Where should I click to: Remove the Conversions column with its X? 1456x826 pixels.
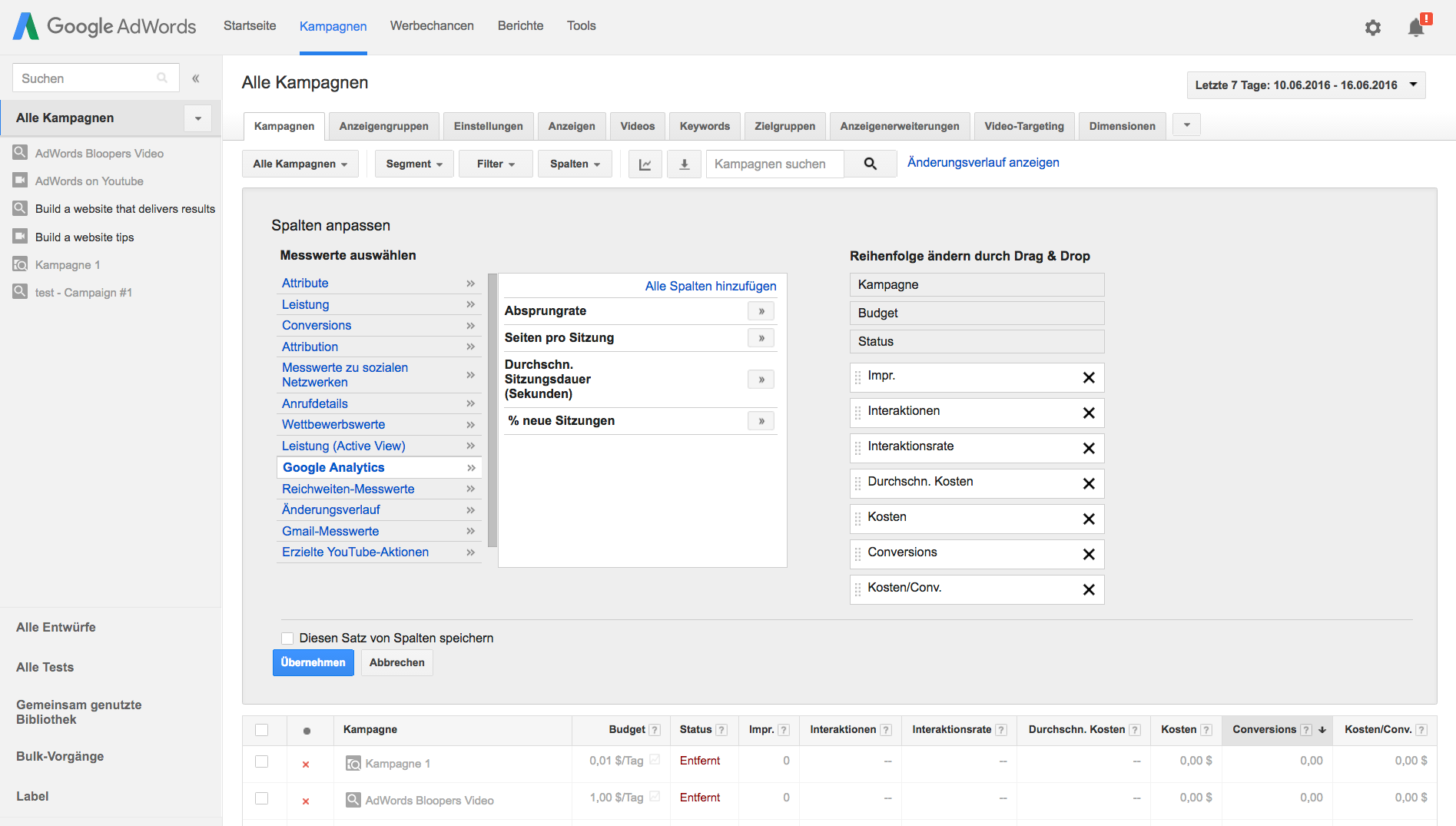click(x=1089, y=554)
